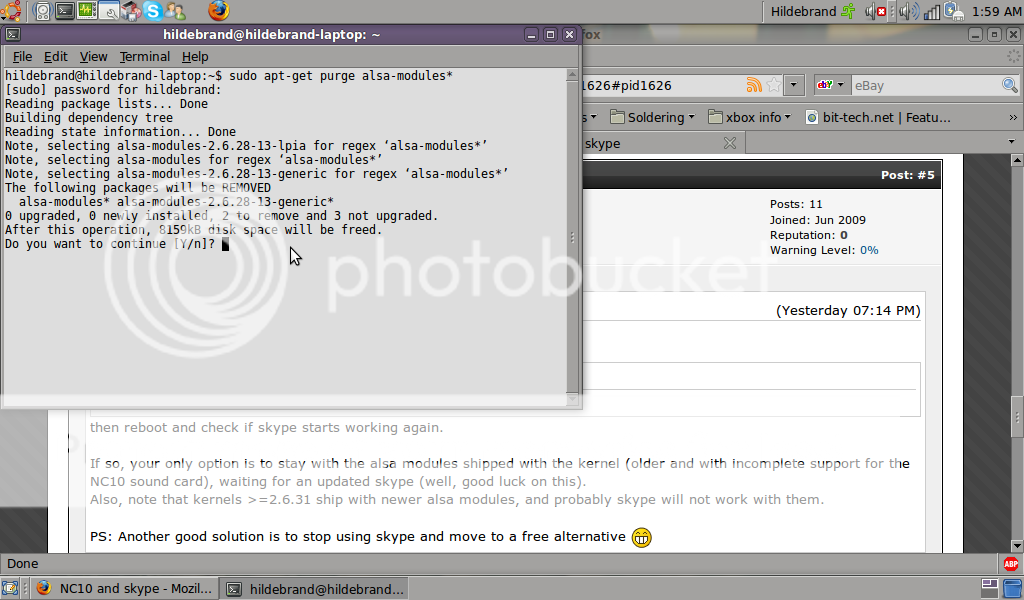Click the 1:59 AM clock
1024x600 pixels.
pos(997,11)
